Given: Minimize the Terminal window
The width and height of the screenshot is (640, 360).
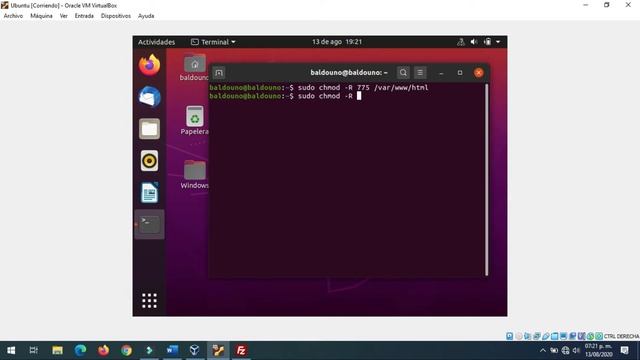Looking at the screenshot, I should pyautogui.click(x=441, y=73).
